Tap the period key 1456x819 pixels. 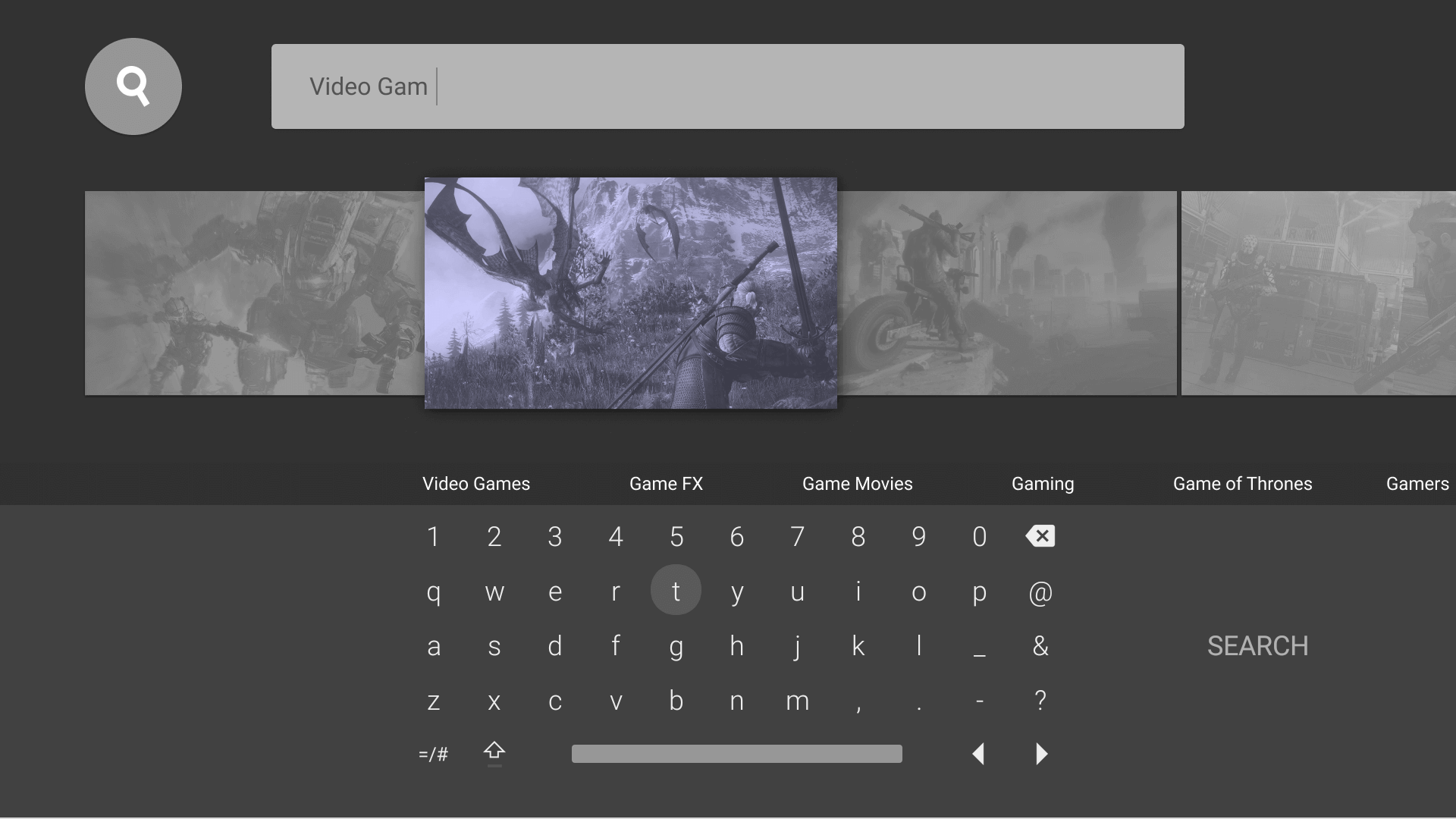919,708
